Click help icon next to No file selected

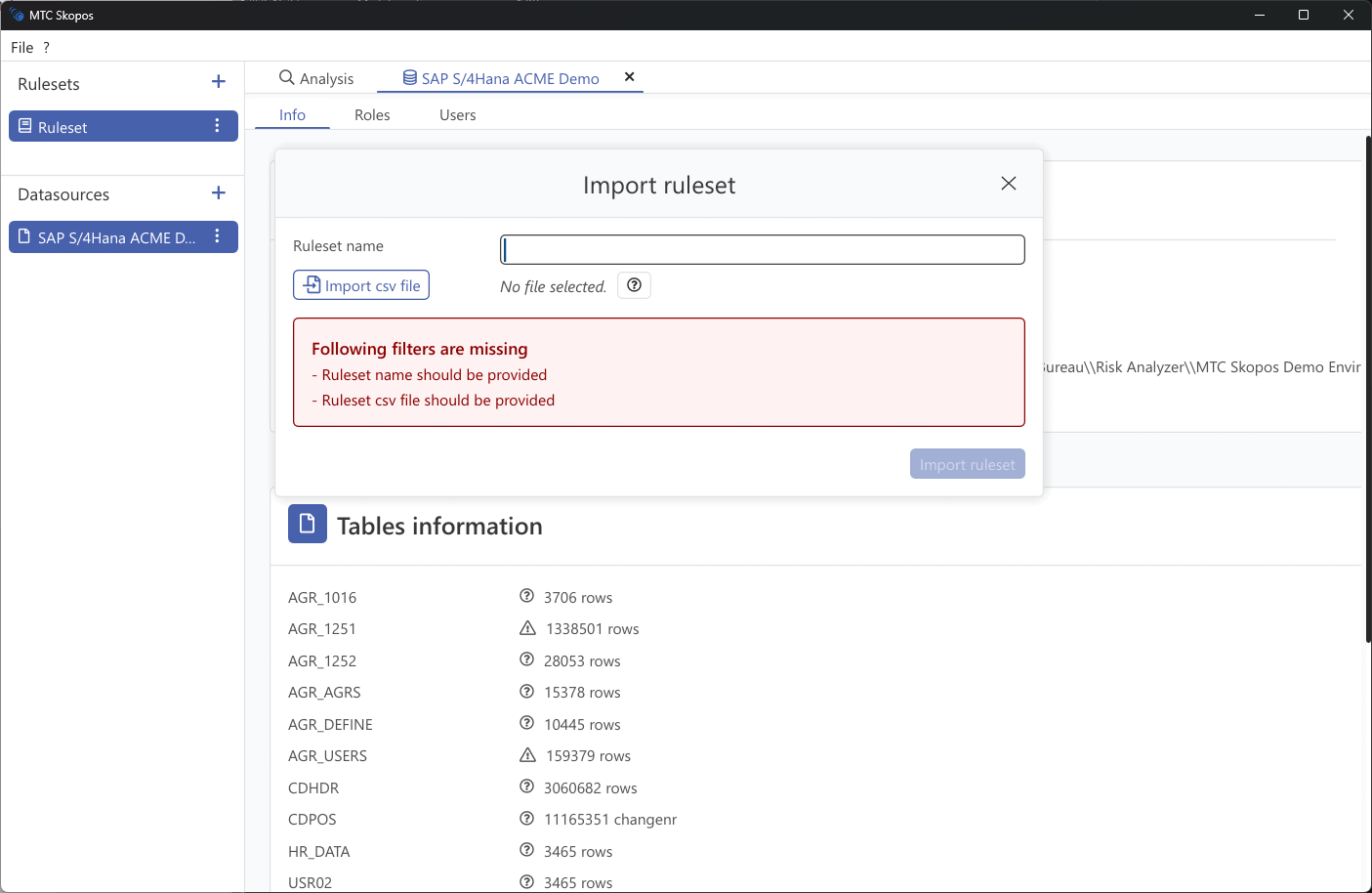pos(634,285)
